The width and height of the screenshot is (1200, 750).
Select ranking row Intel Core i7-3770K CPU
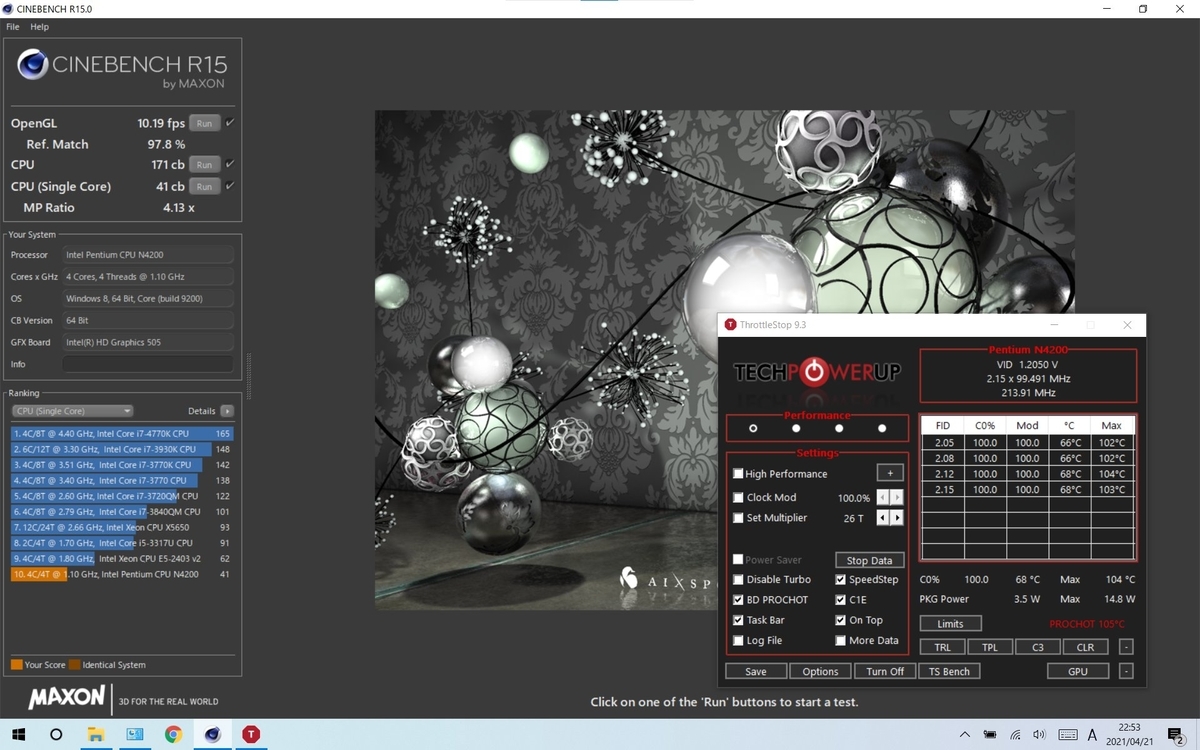point(122,465)
